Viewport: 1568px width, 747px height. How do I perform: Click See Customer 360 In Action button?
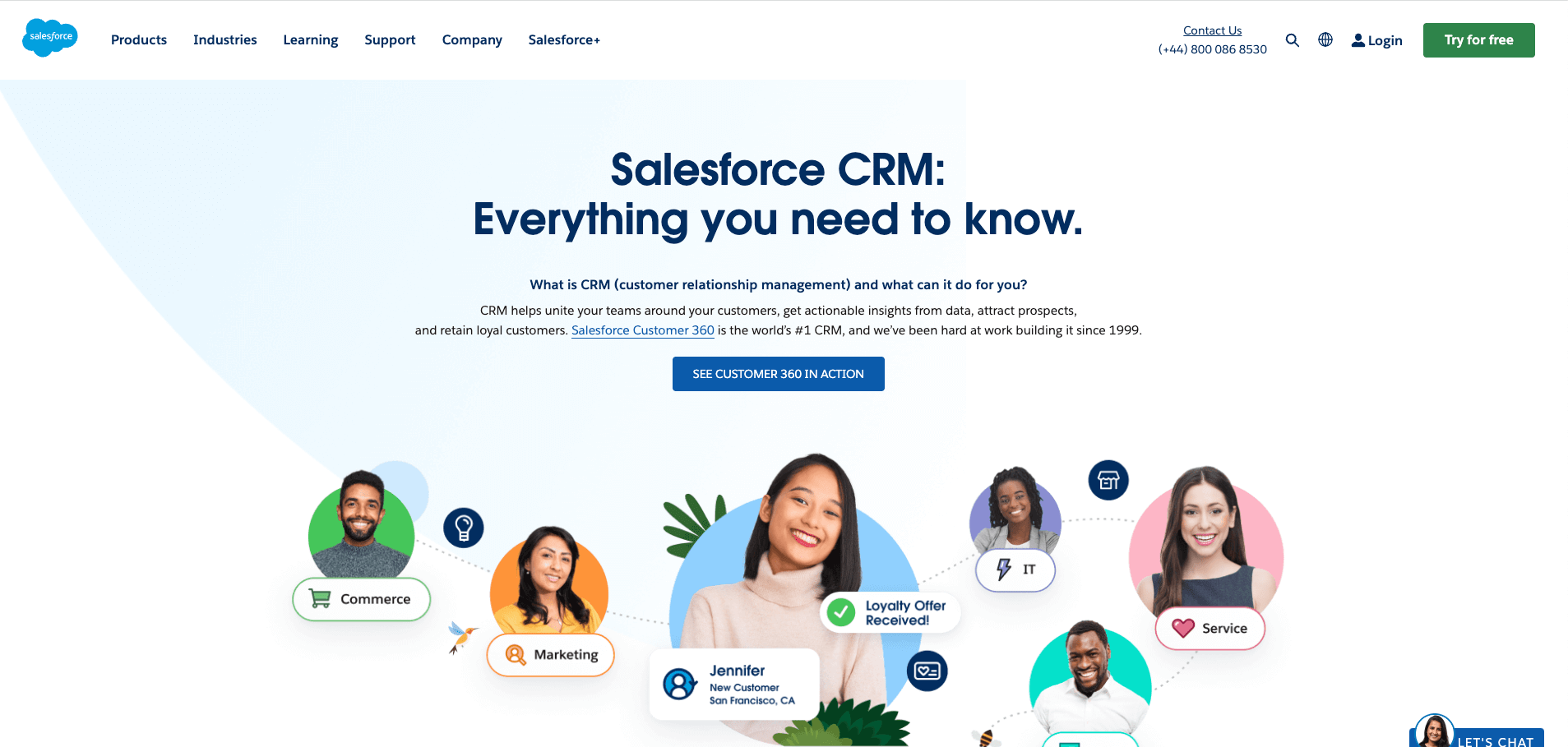[779, 374]
